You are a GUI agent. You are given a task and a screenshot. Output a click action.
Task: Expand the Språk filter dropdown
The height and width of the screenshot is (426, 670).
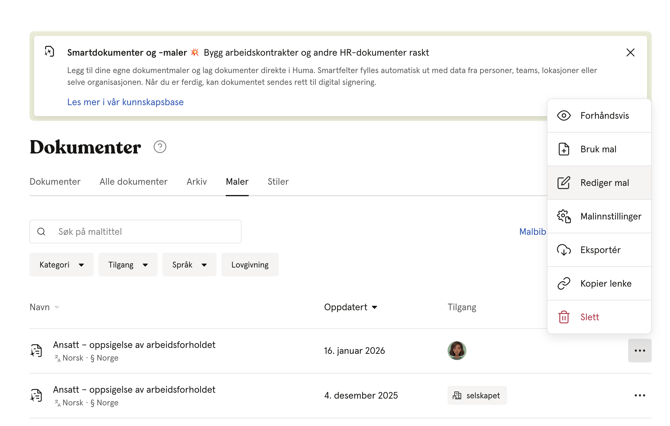pos(189,264)
